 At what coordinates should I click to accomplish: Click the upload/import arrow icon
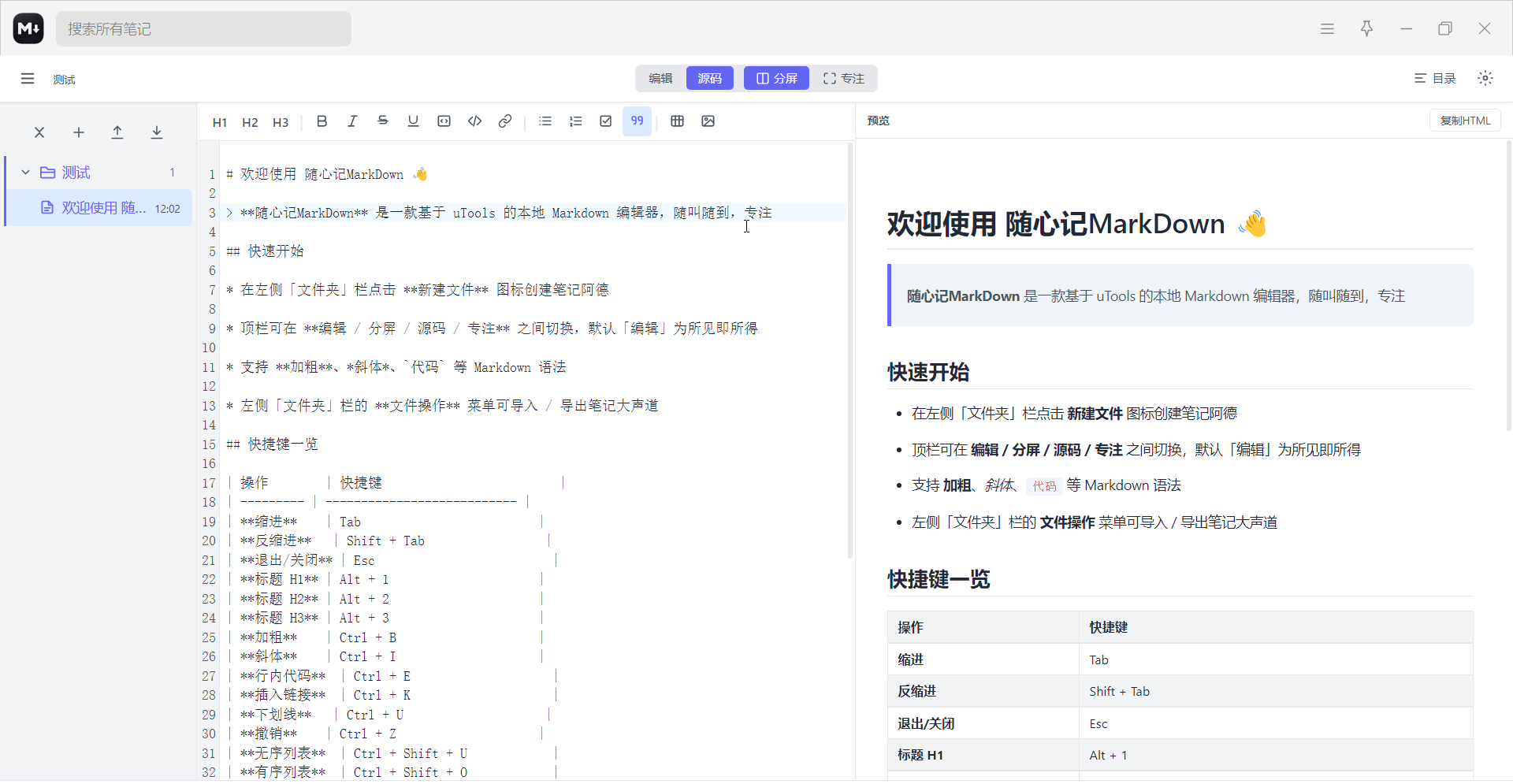[117, 132]
